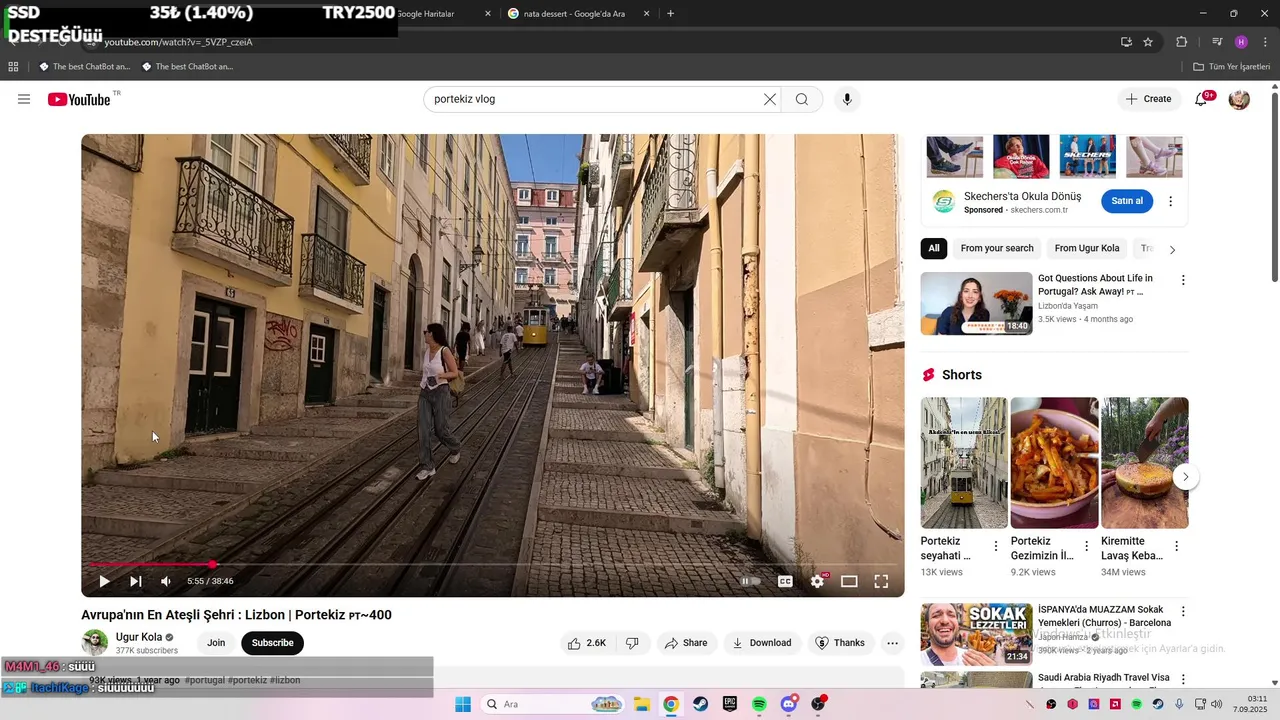Screen dimensions: 1280x720
Task: Open a new browser tab
Action: click(670, 13)
